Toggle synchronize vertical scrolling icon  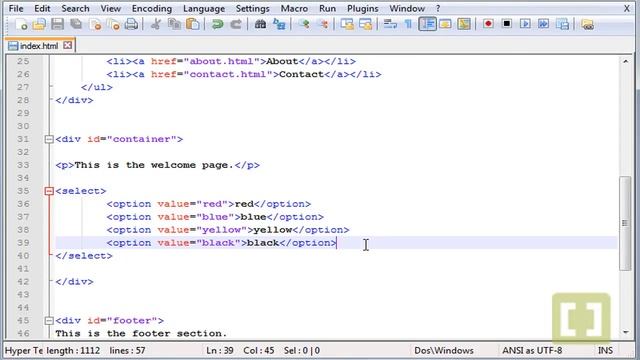pos(347,24)
